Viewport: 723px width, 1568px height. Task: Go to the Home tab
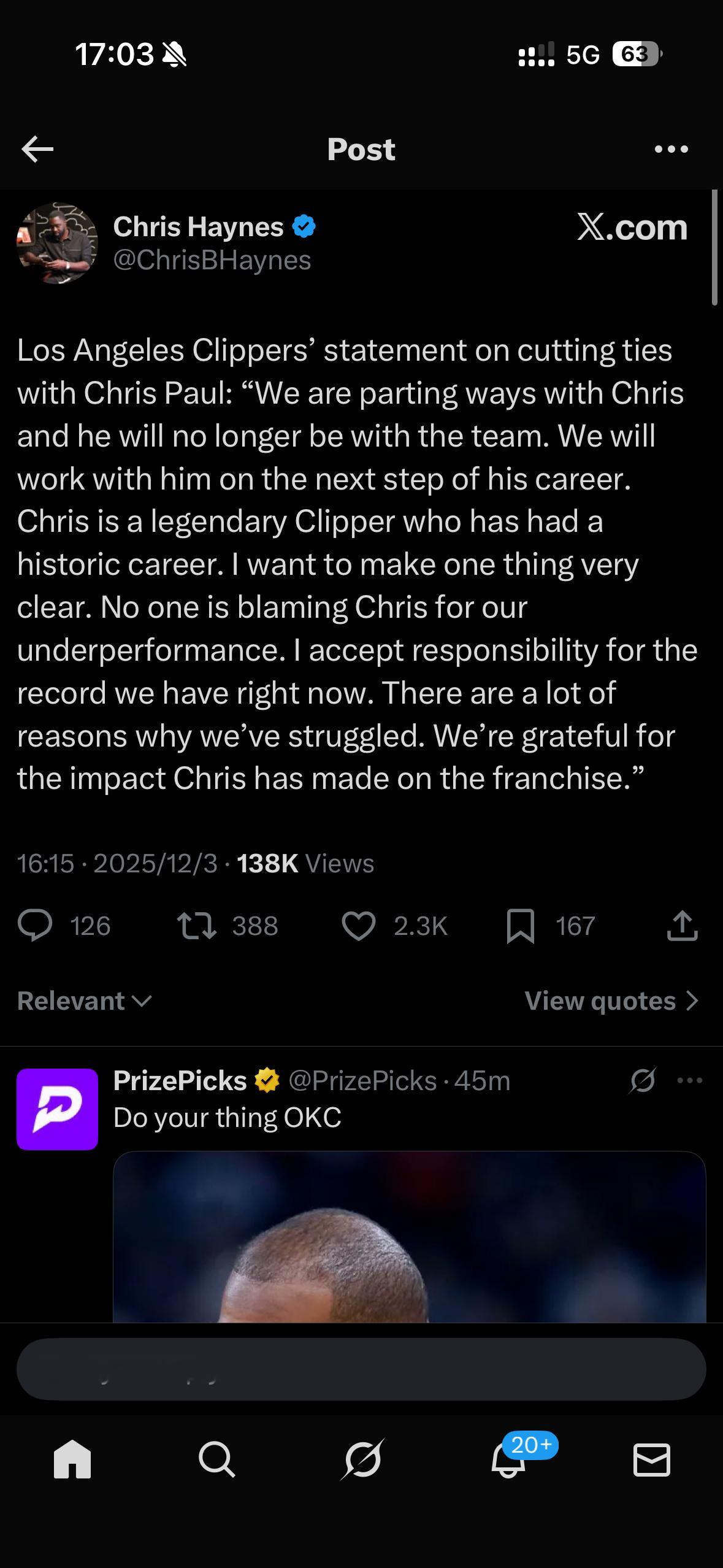(x=72, y=1459)
